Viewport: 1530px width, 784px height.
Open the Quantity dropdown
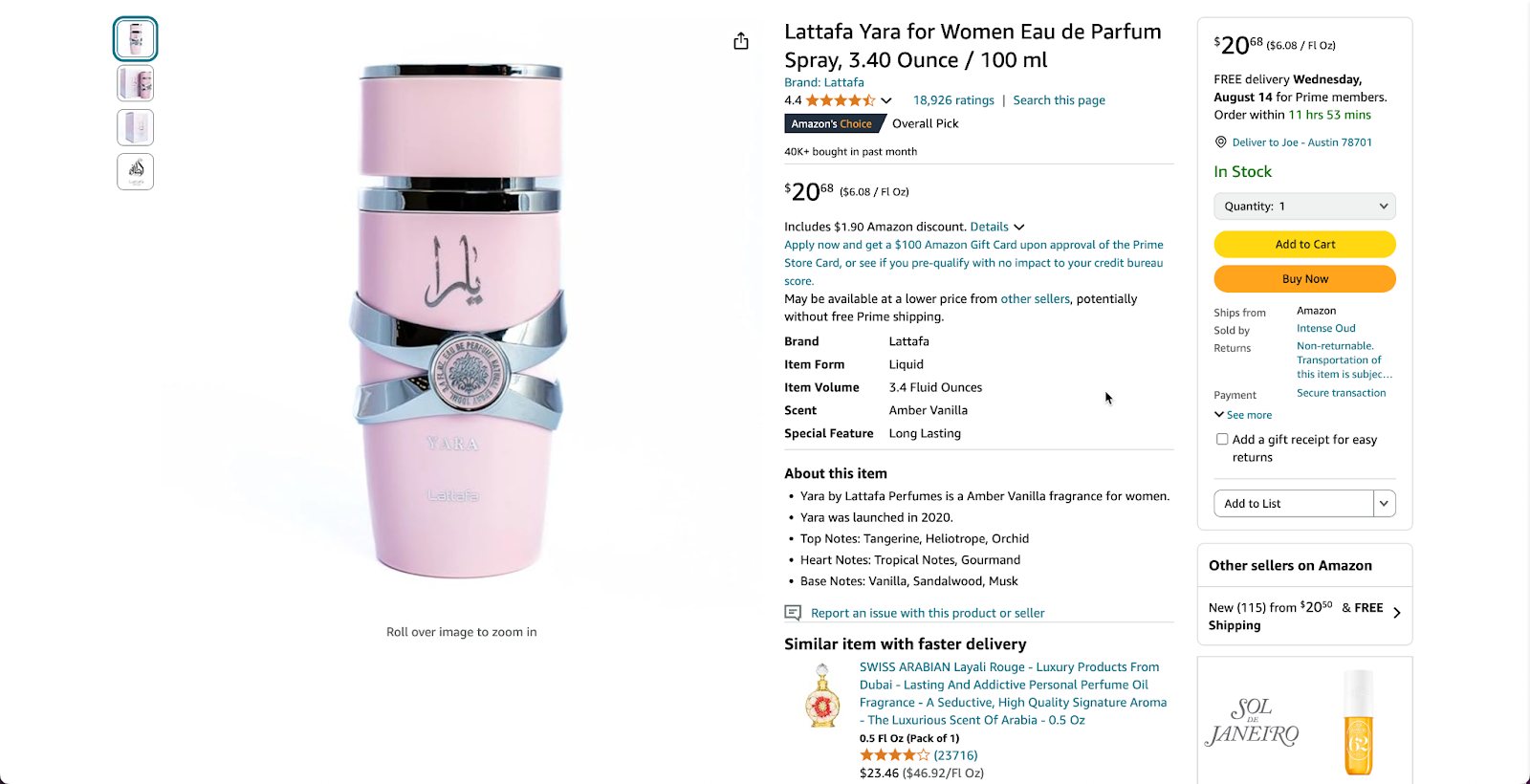[1304, 206]
